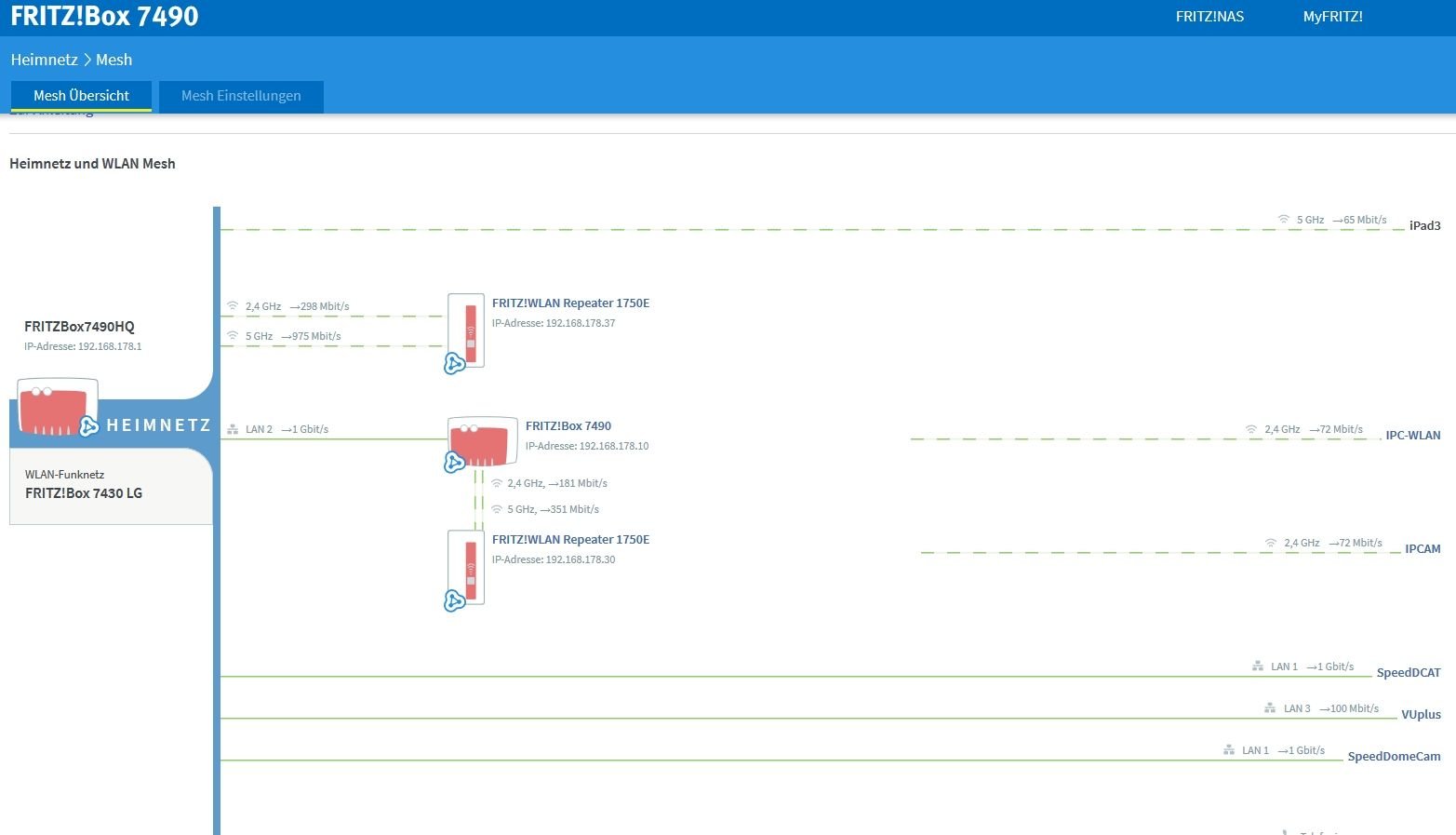Open the Mesh Übersicht tab
1456x835 pixels.
pyautogui.click(x=81, y=96)
